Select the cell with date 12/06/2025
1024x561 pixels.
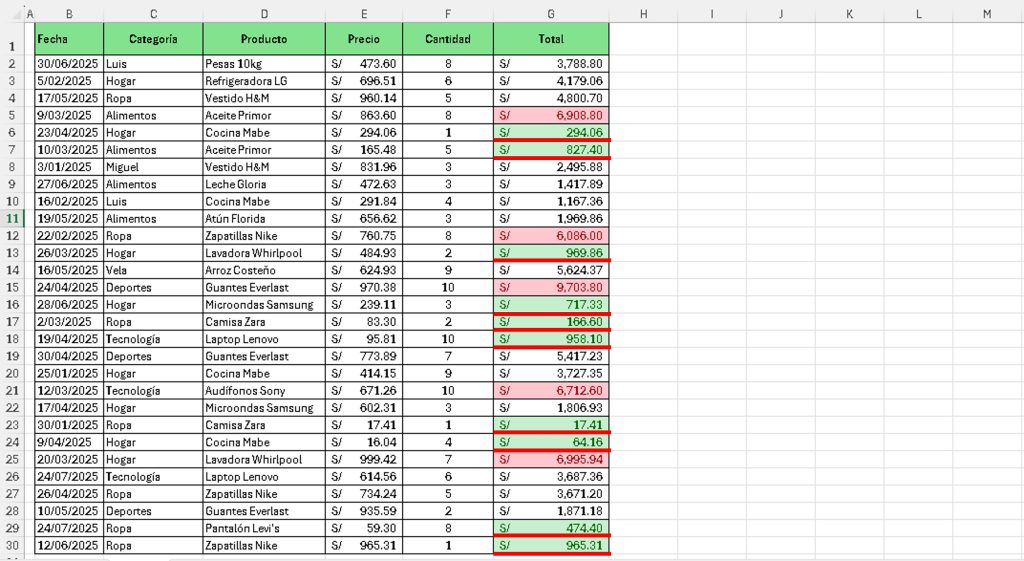(x=69, y=545)
